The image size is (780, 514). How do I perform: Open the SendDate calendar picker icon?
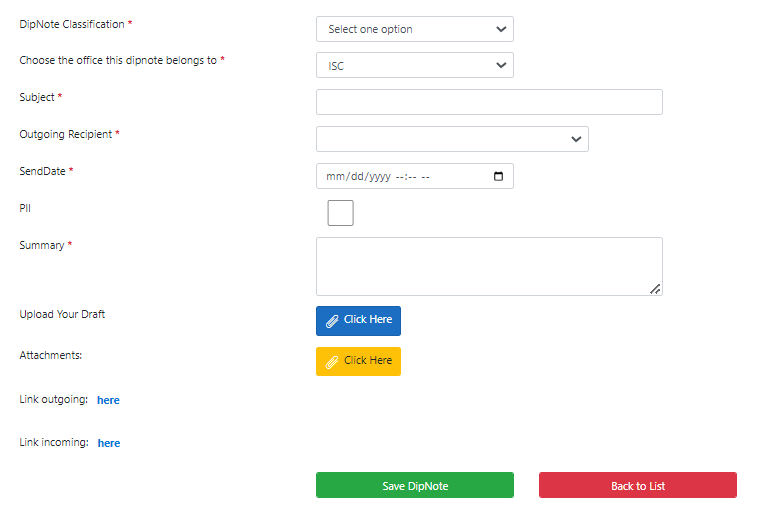[498, 176]
